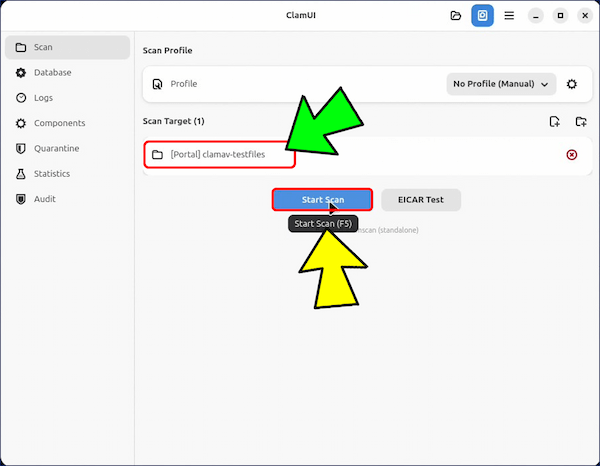Select the [Portal] clamav-testfiles target row
This screenshot has height=466, width=600.
tap(367, 155)
